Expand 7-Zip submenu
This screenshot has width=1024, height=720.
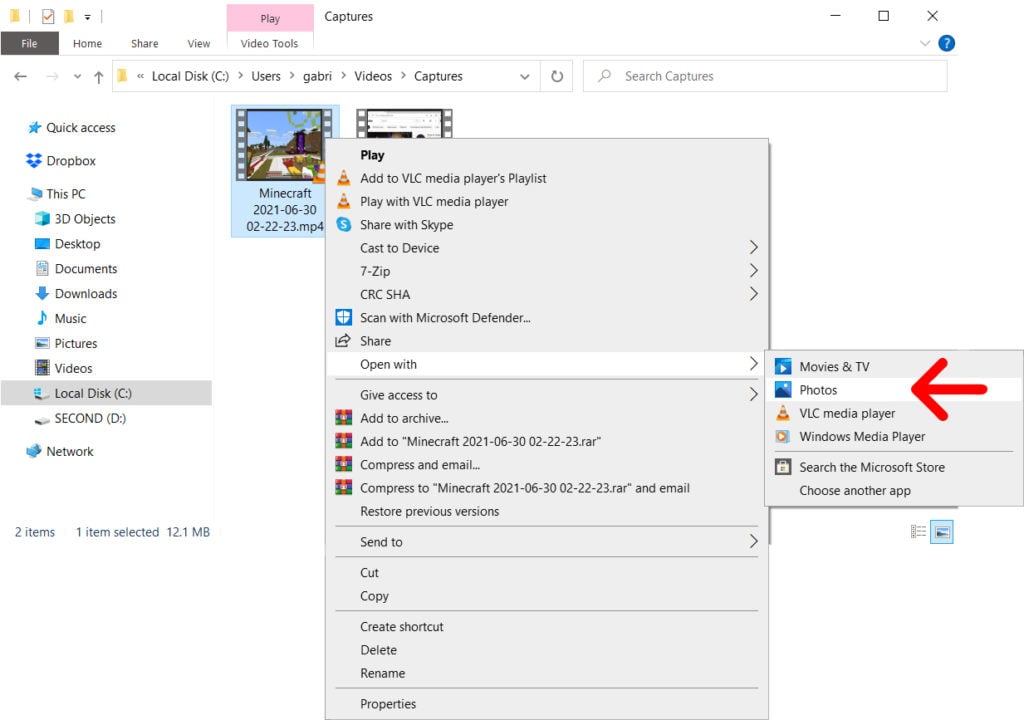tap(547, 271)
